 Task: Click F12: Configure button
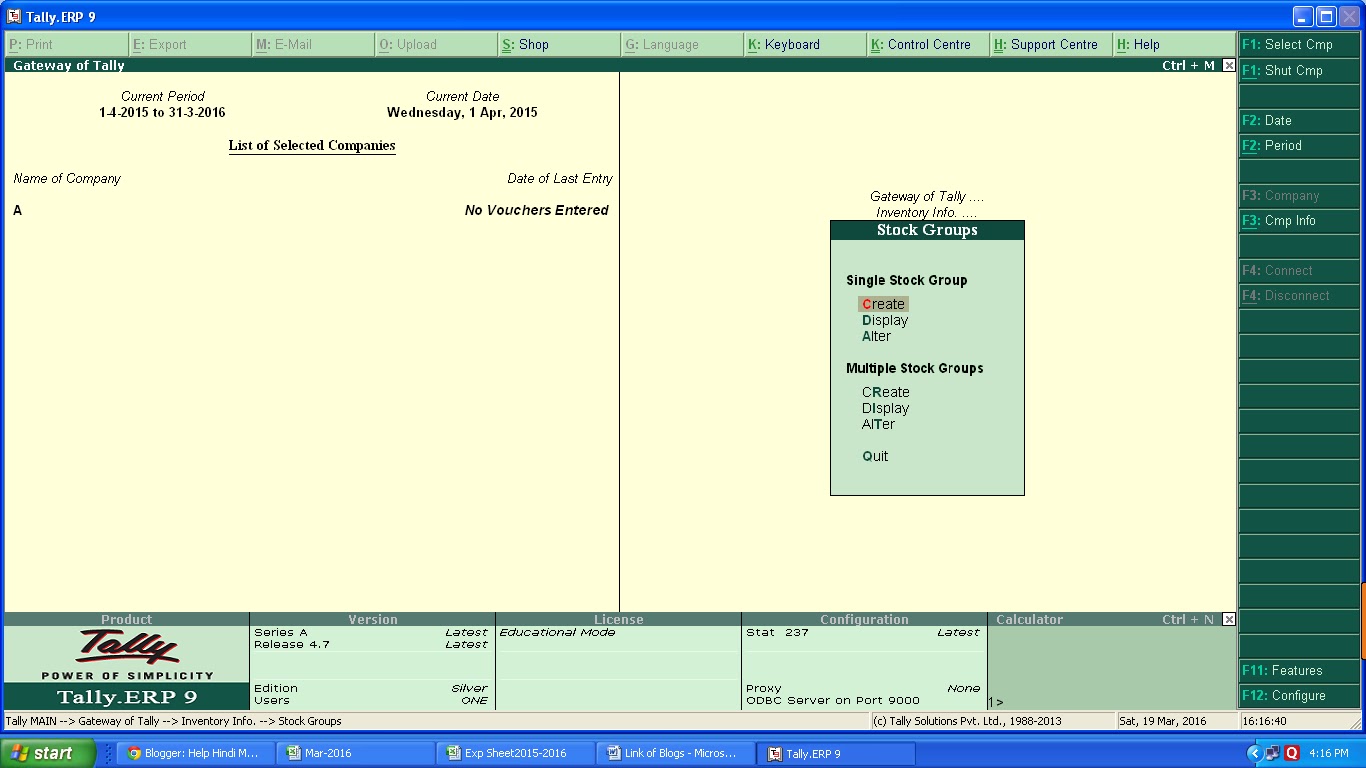click(x=1299, y=696)
